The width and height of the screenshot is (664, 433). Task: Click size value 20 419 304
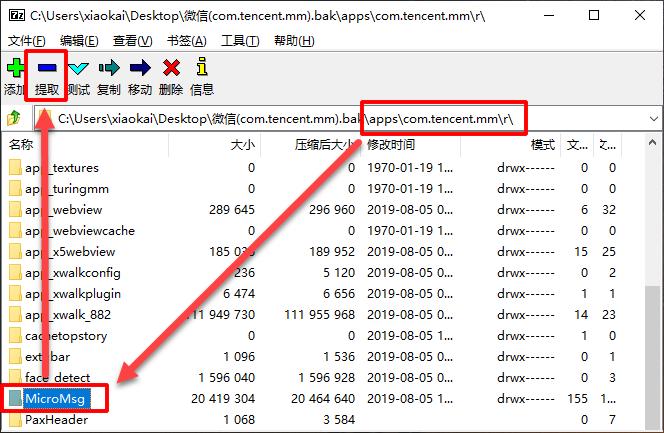point(223,398)
